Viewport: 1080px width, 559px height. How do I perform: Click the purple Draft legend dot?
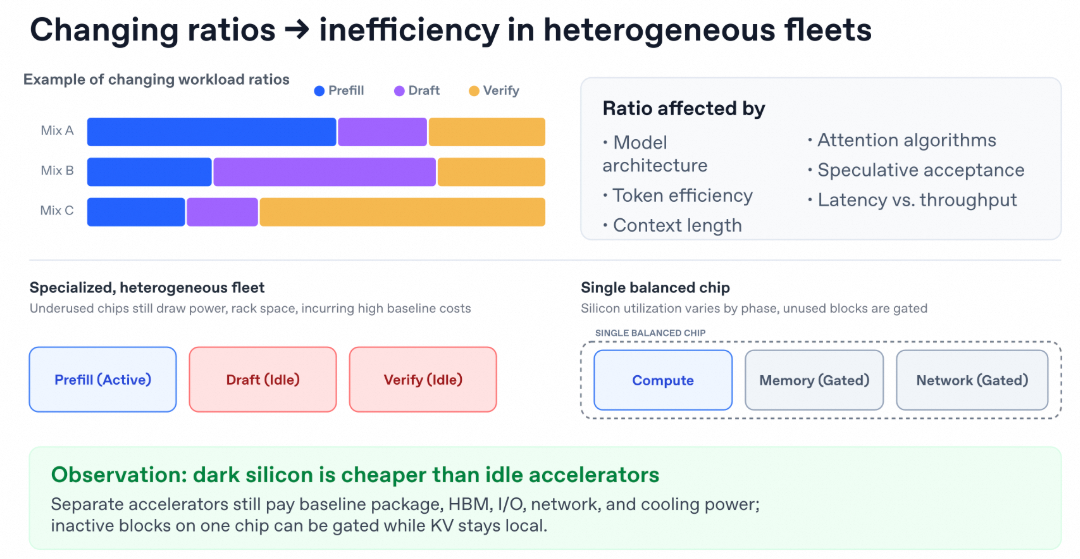[x=399, y=91]
